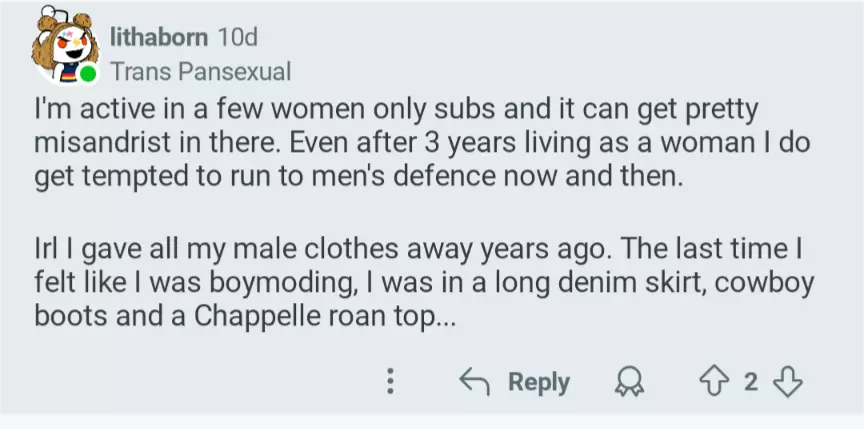Click the line starting "I'm active in"
864x429 pixels.
pyautogui.click(x=396, y=108)
